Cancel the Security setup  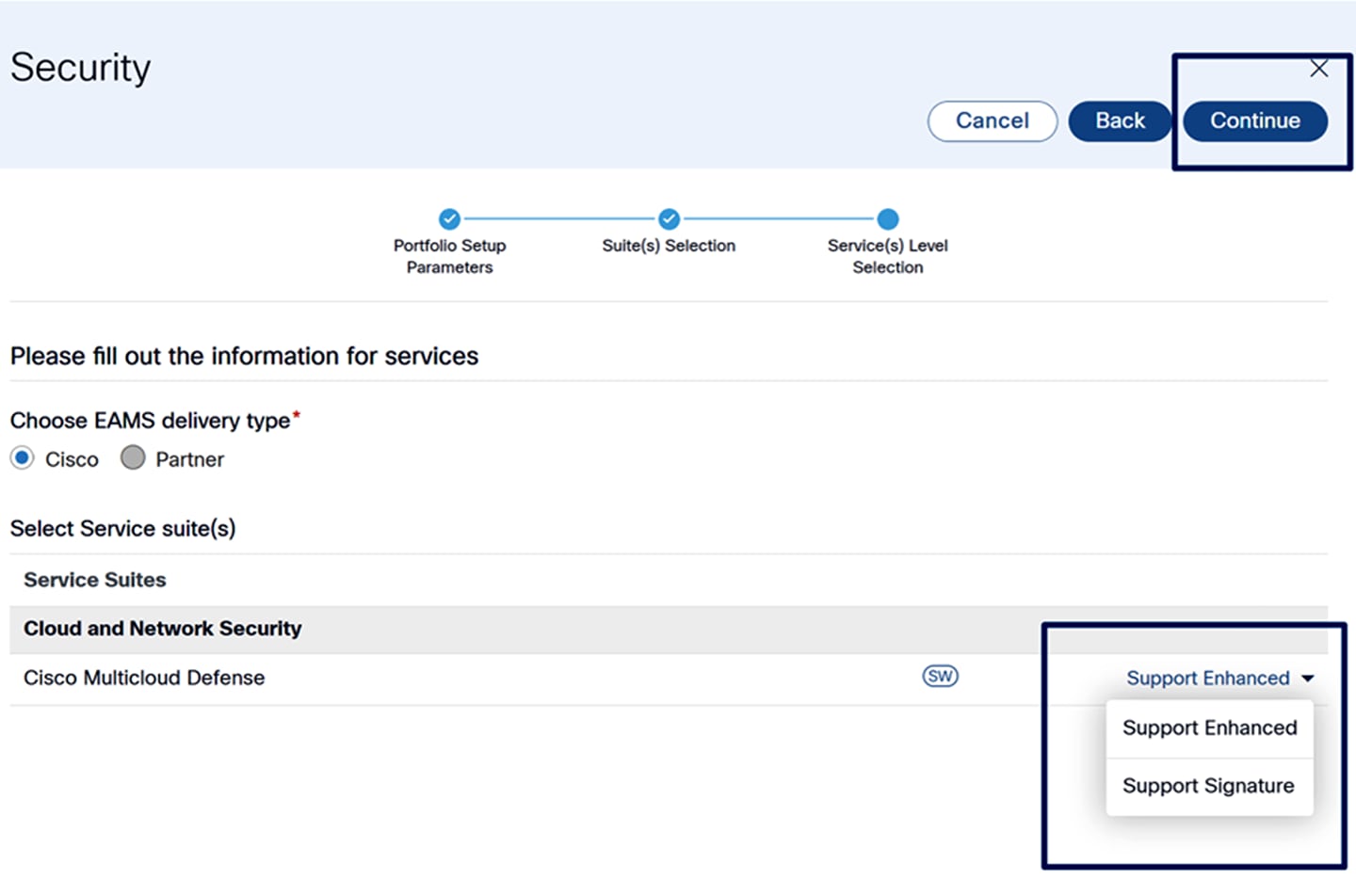[993, 121]
